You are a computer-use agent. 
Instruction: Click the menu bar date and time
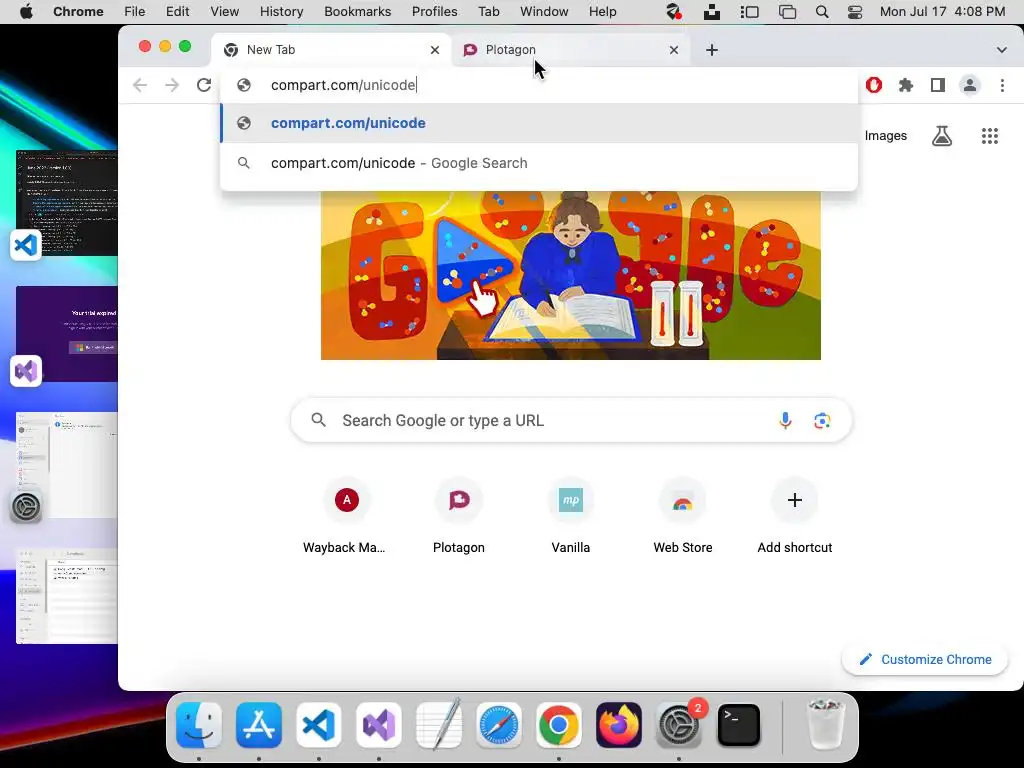[942, 12]
